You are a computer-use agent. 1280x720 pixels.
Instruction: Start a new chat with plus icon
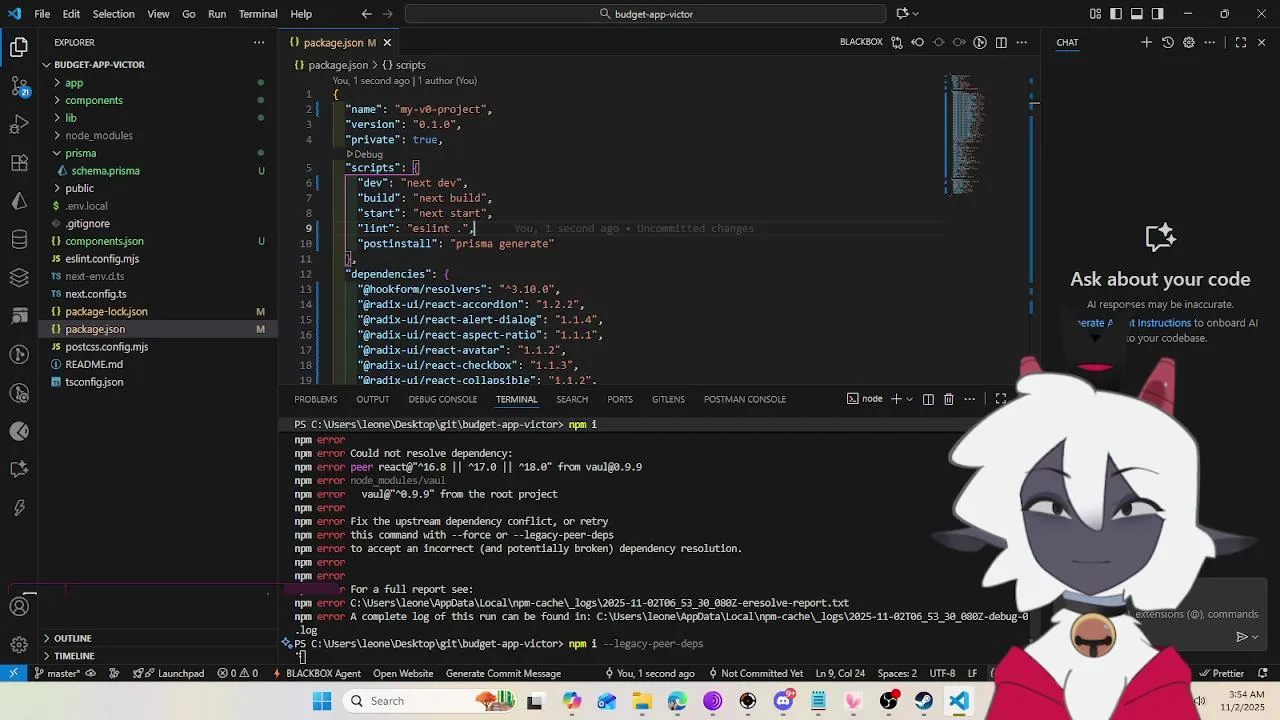pos(1147,42)
